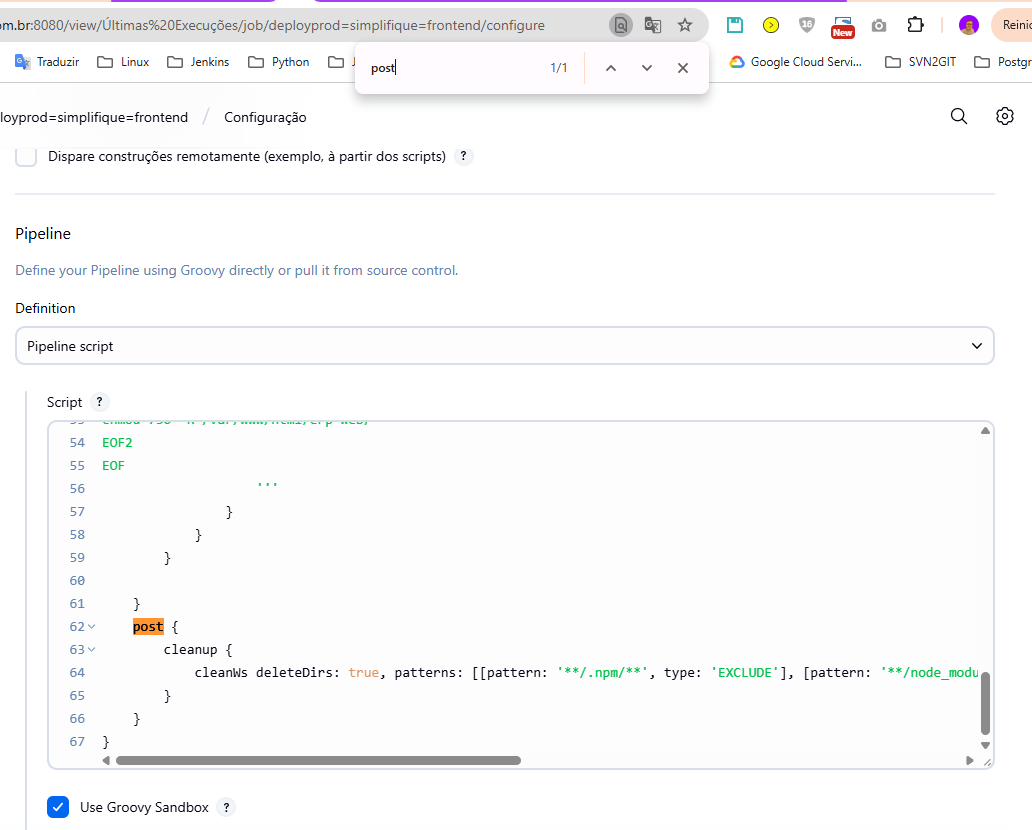Viewport: 1032px width, 830px height.
Task: Click the editor's horizontal scrollbar thumb
Action: click(319, 760)
